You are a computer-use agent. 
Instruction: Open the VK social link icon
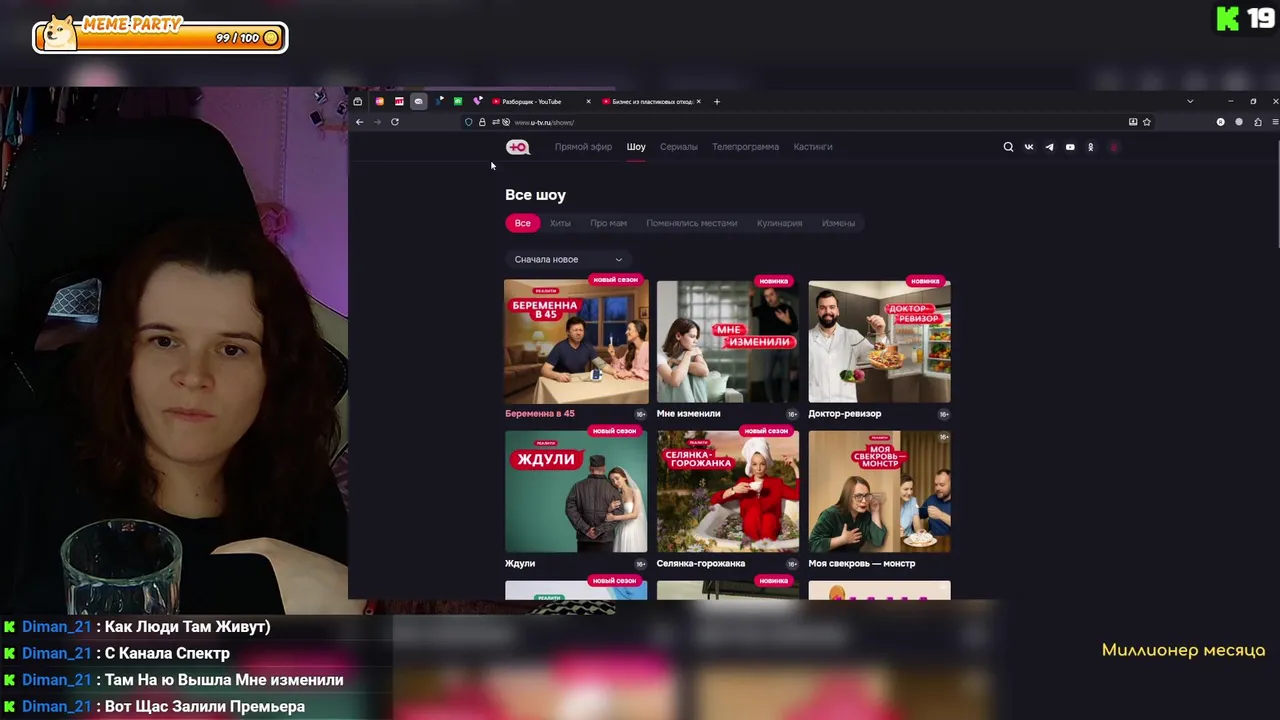(x=1029, y=147)
